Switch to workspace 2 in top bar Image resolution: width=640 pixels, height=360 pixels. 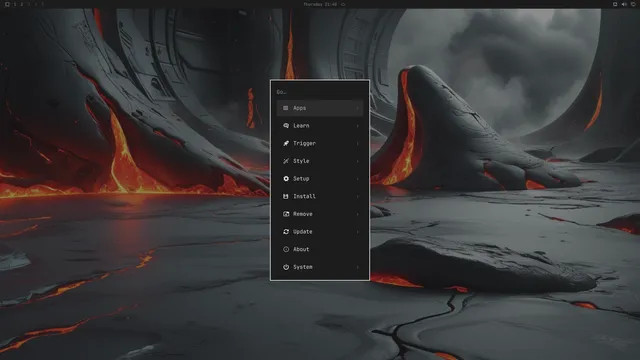(22, 4)
